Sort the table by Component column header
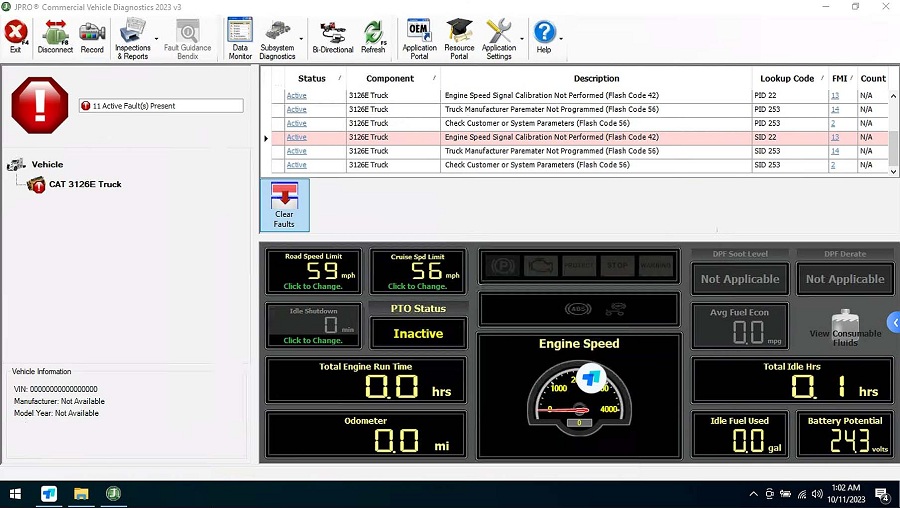 (390, 79)
